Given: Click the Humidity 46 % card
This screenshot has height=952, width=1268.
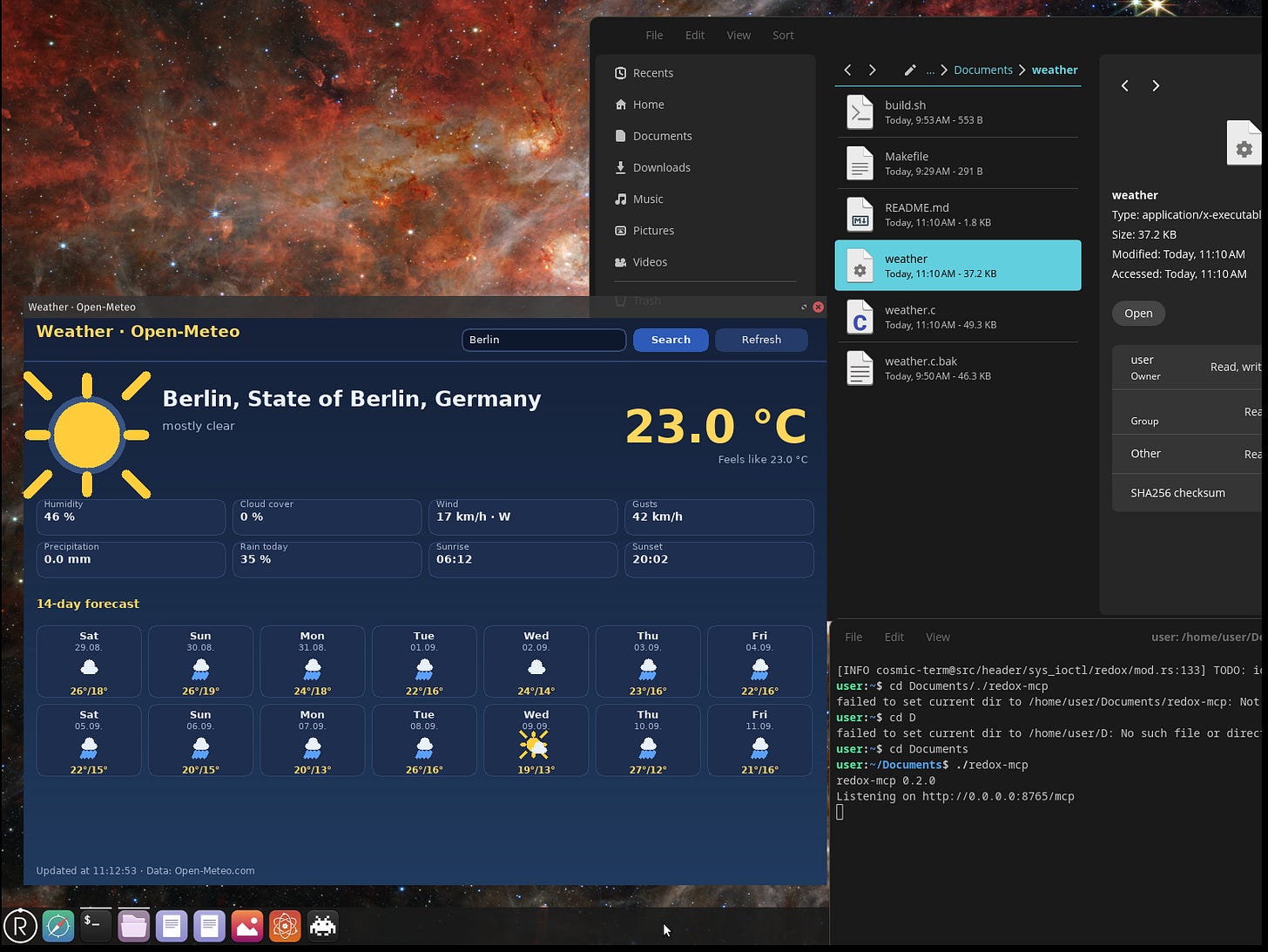Looking at the screenshot, I should click(131, 517).
